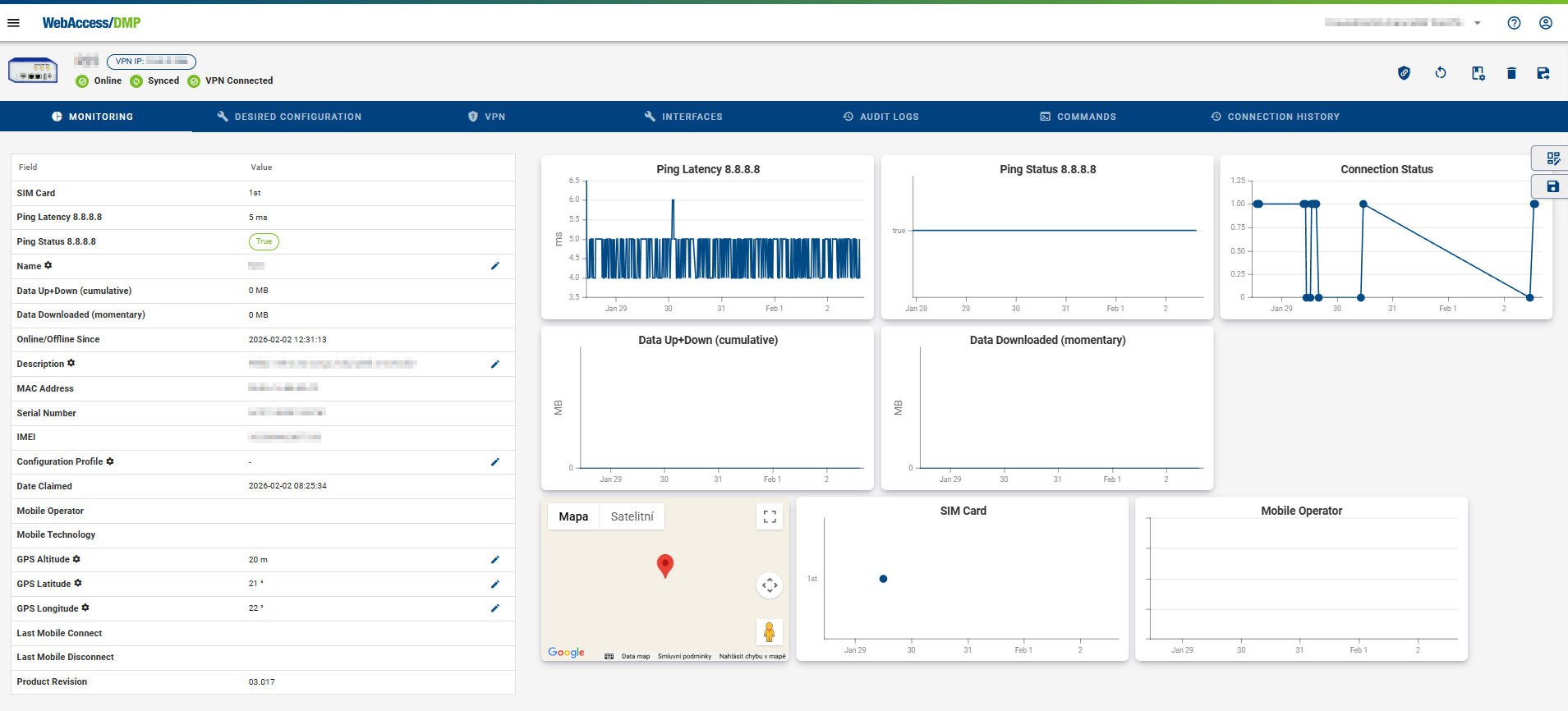Open the hamburger navigation menu
This screenshot has height=711, width=1568.
click(x=13, y=23)
